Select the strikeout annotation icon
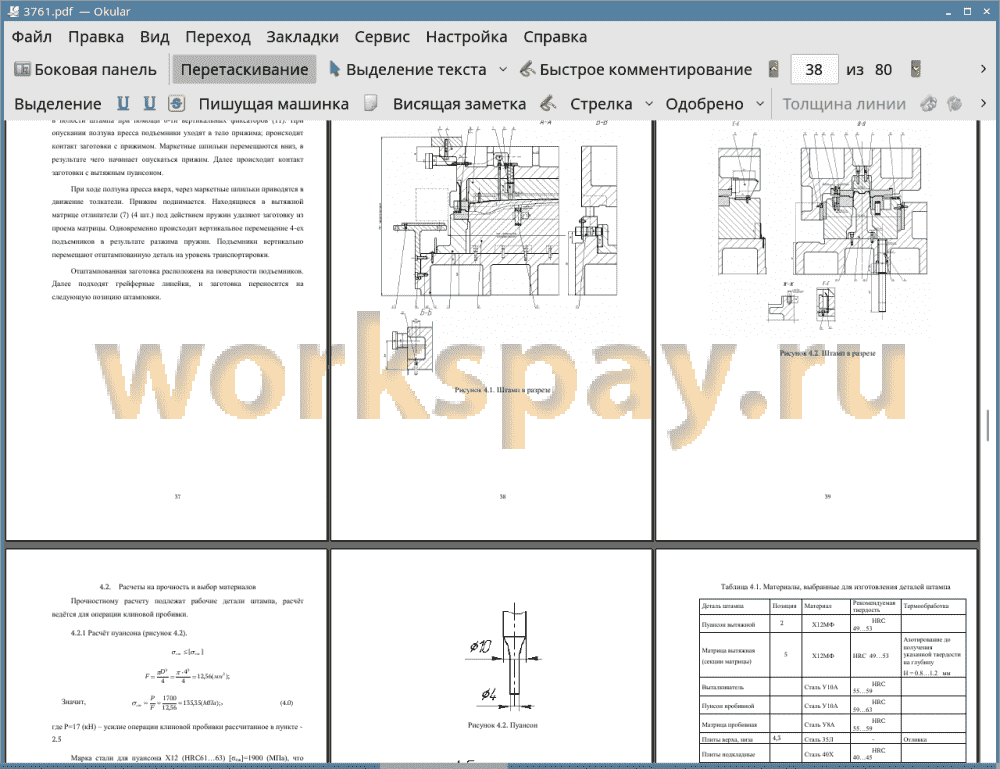1000x769 pixels. (x=177, y=103)
